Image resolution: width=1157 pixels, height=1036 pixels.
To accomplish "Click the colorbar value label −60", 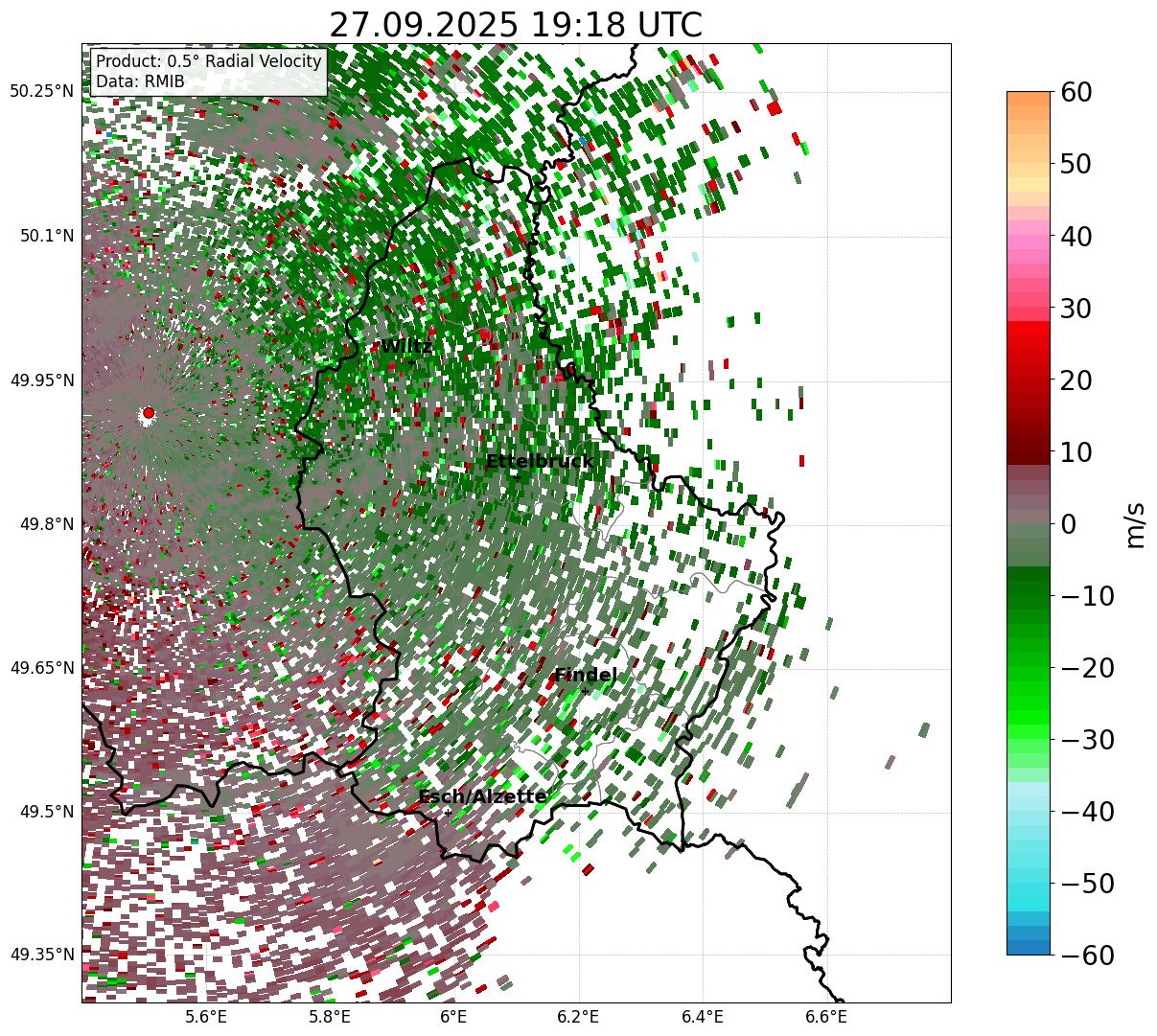I will coord(1088,955).
